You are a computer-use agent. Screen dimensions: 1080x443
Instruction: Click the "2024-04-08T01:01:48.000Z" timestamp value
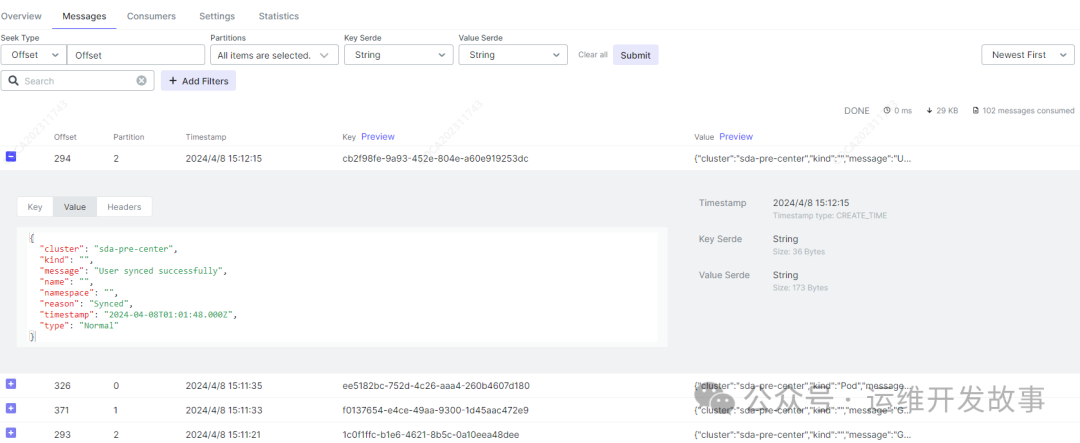click(169, 315)
